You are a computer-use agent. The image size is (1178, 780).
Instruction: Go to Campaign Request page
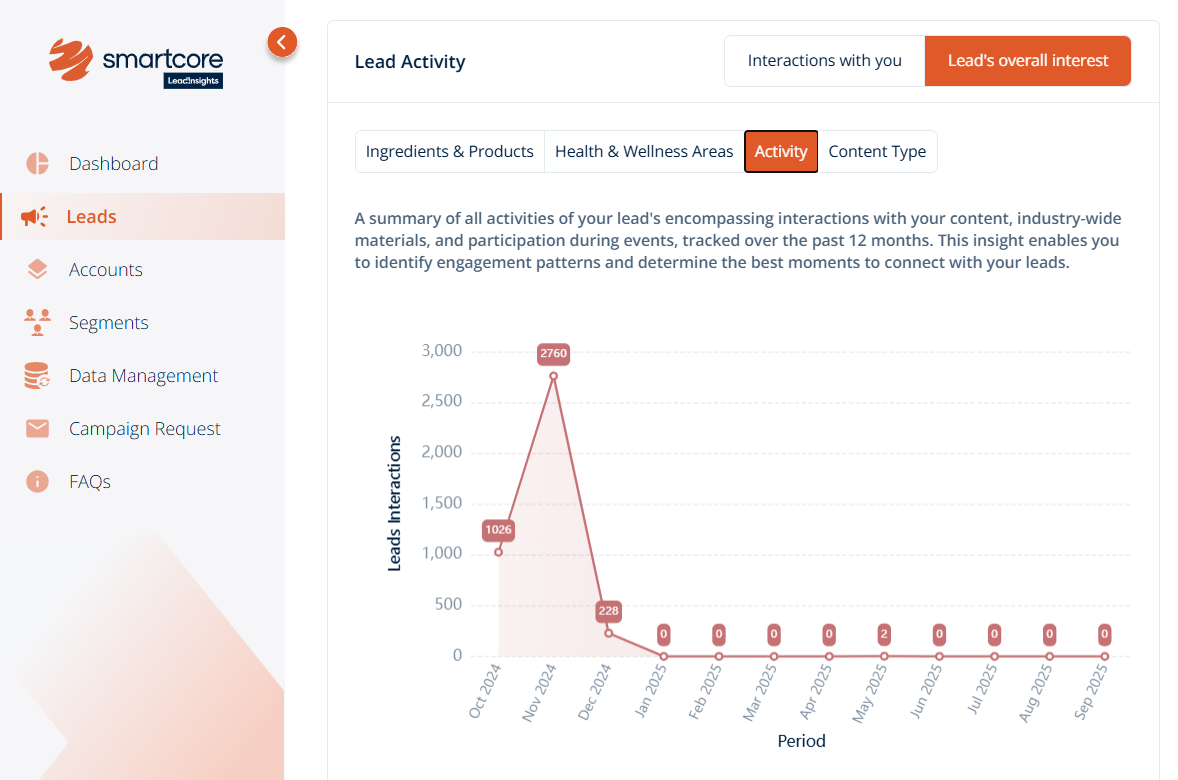click(x=144, y=429)
